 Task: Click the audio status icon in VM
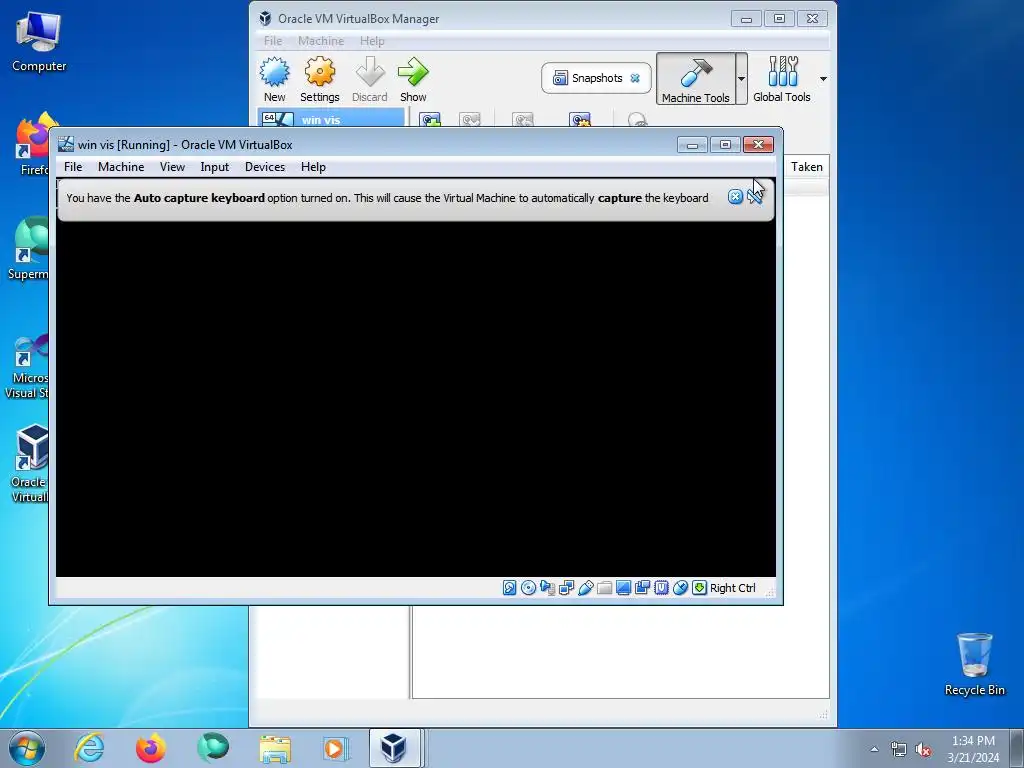pos(547,588)
